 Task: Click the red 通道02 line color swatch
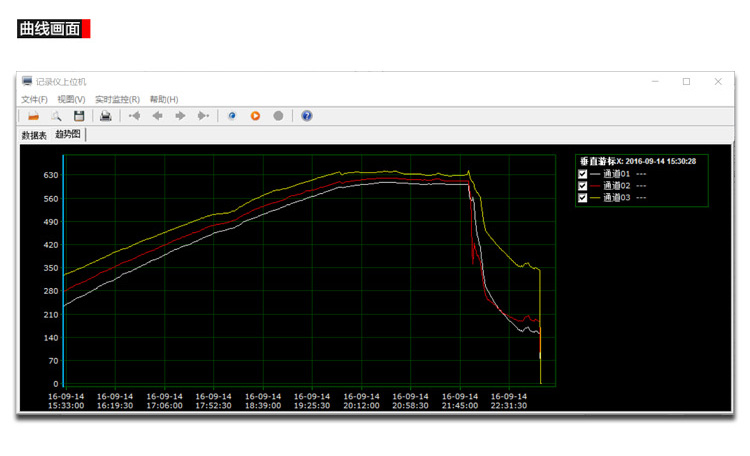pos(595,186)
